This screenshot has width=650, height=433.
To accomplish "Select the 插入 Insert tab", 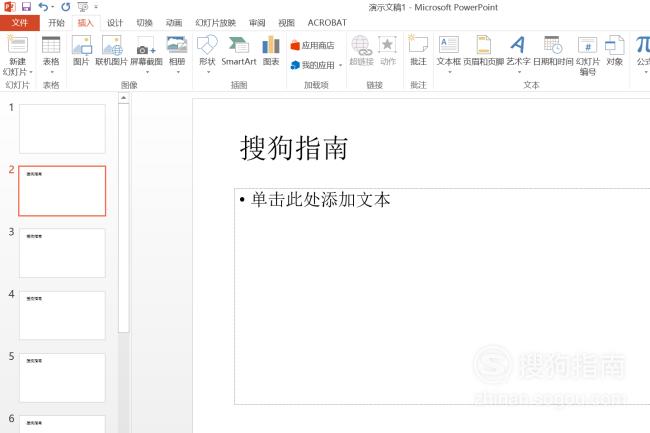I will [86, 23].
